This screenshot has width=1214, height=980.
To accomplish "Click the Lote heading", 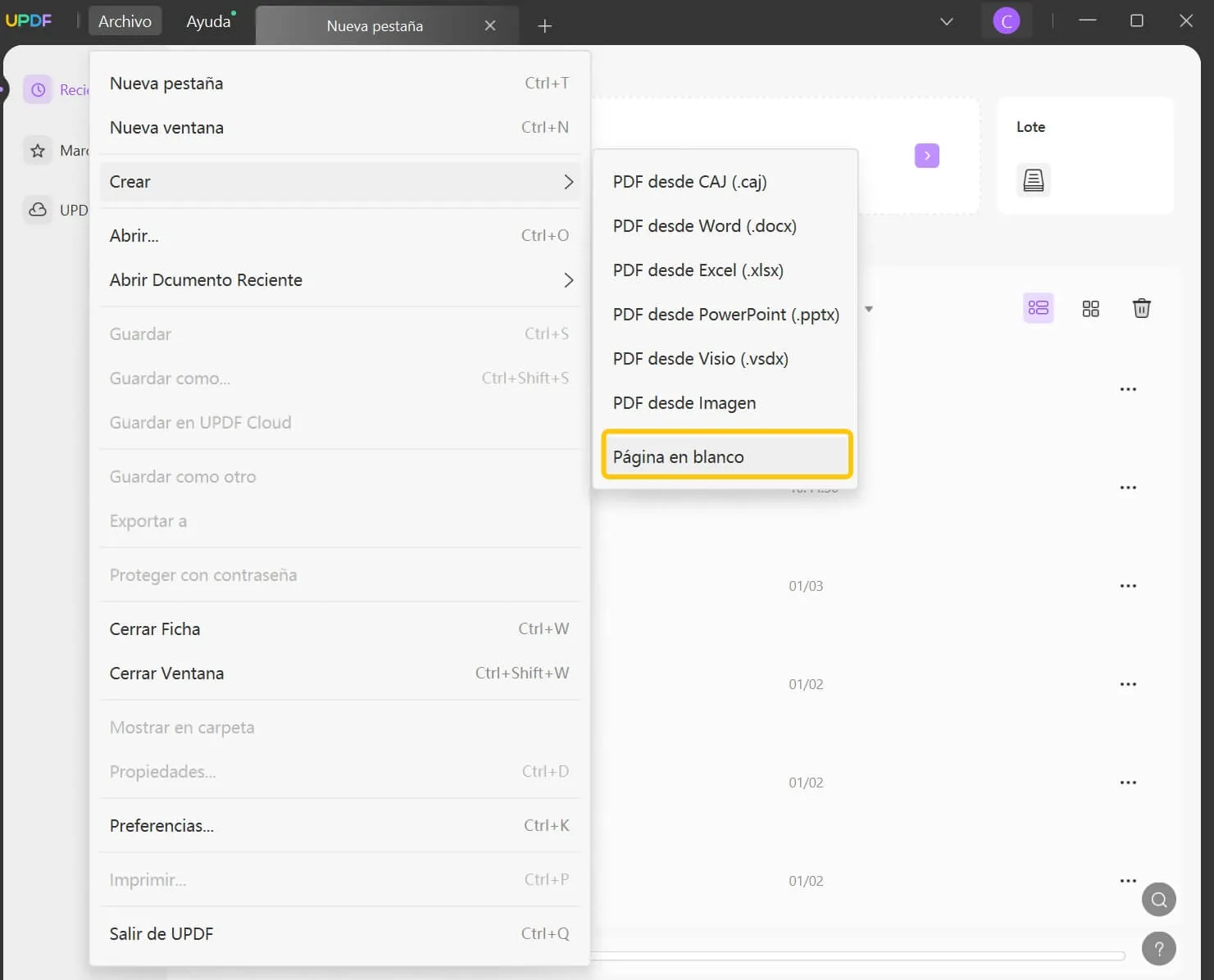I will (x=1030, y=127).
